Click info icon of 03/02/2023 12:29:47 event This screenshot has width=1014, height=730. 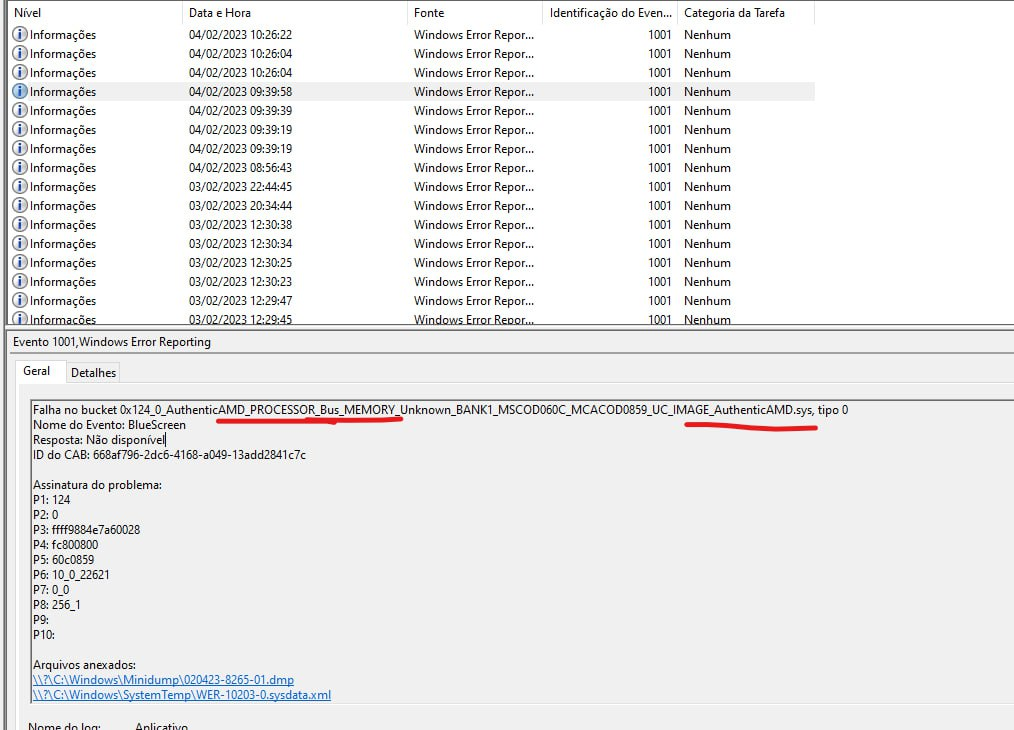pos(20,301)
